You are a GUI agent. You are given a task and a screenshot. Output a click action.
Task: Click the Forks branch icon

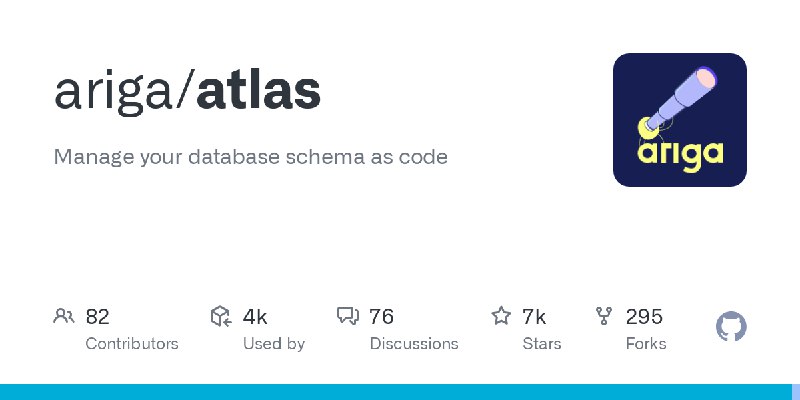[604, 316]
